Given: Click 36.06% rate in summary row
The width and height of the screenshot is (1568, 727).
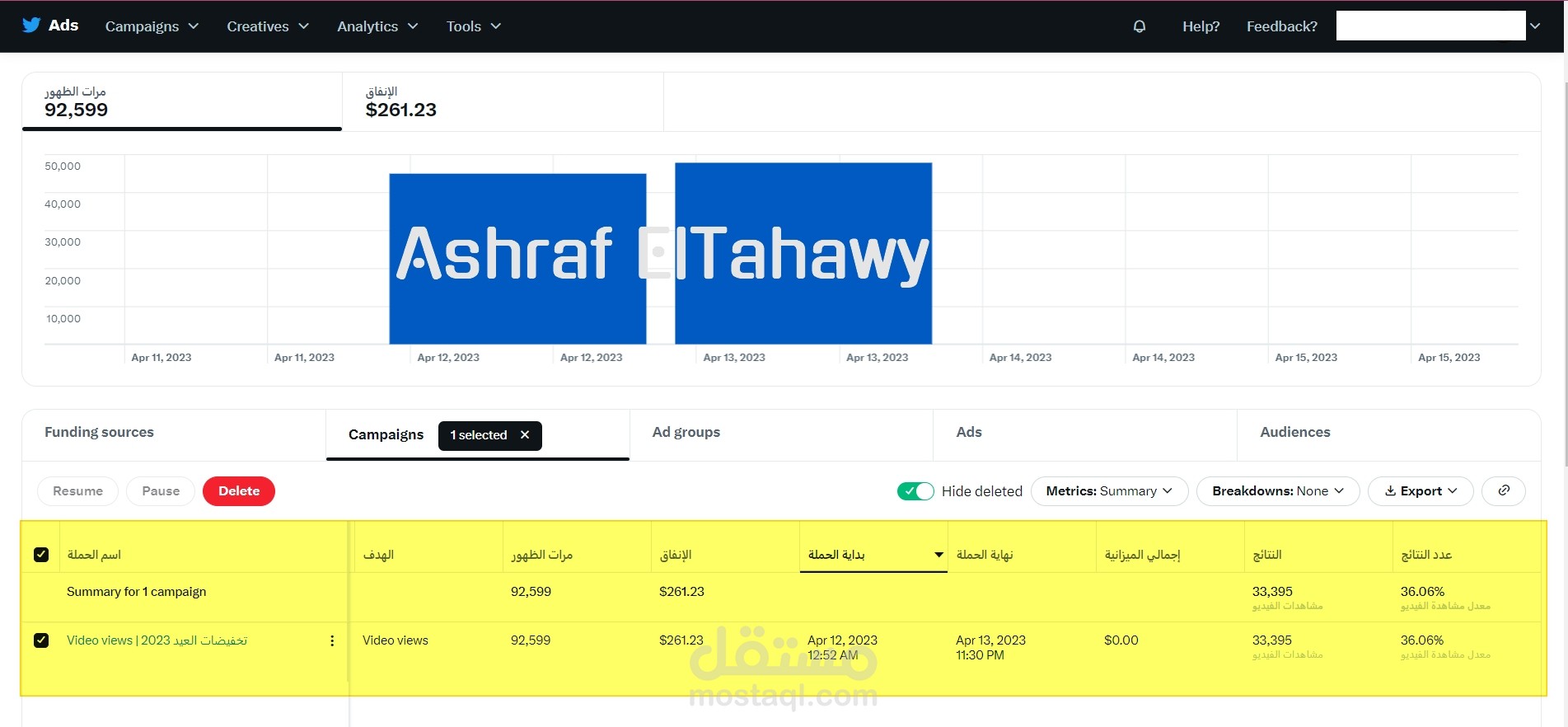Looking at the screenshot, I should point(1422,592).
